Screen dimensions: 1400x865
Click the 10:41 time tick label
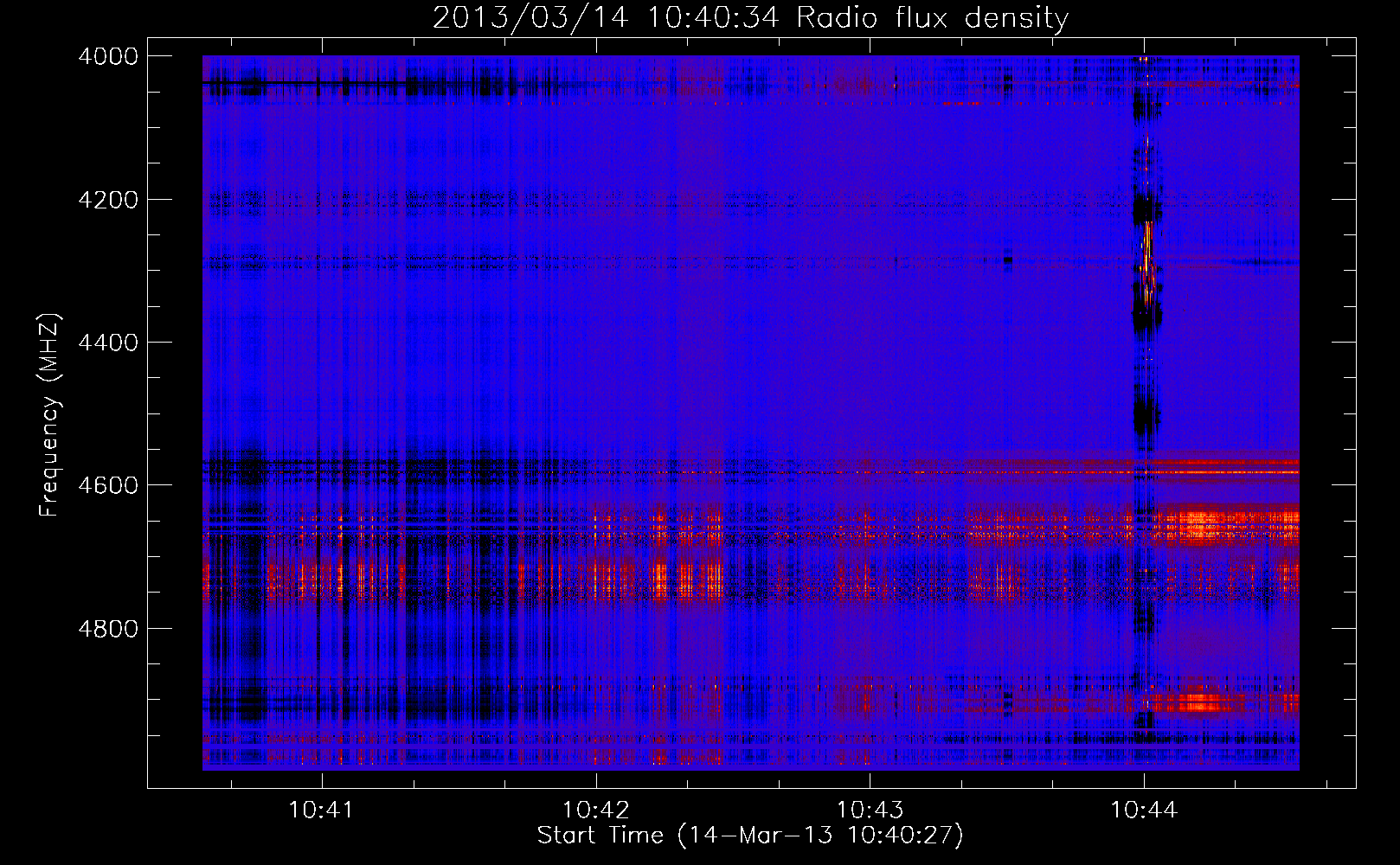point(321,811)
